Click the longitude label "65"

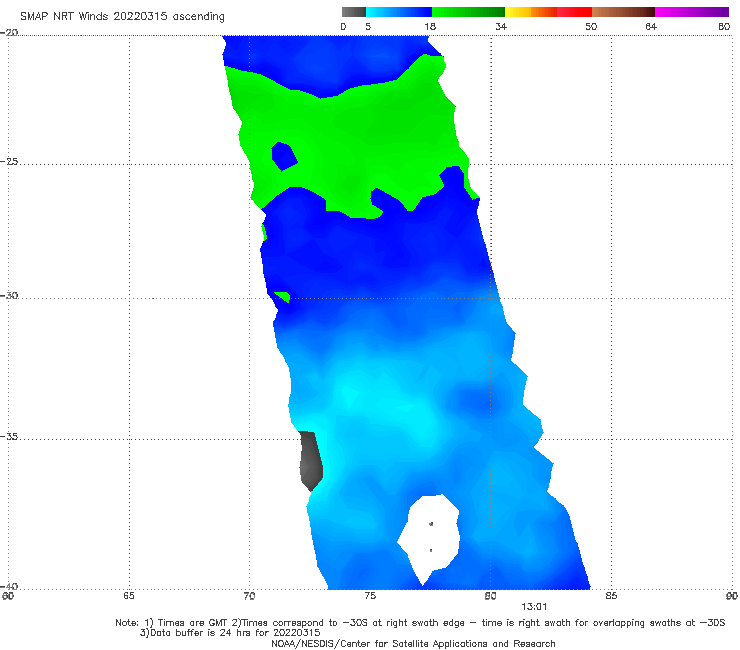point(129,596)
